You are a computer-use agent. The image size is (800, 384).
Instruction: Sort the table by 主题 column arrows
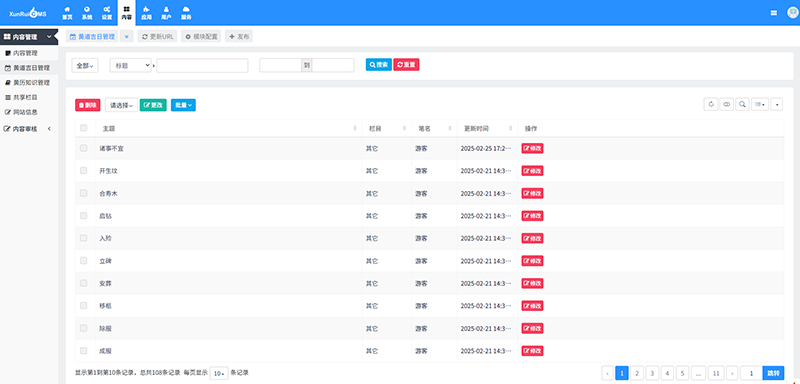click(x=355, y=129)
